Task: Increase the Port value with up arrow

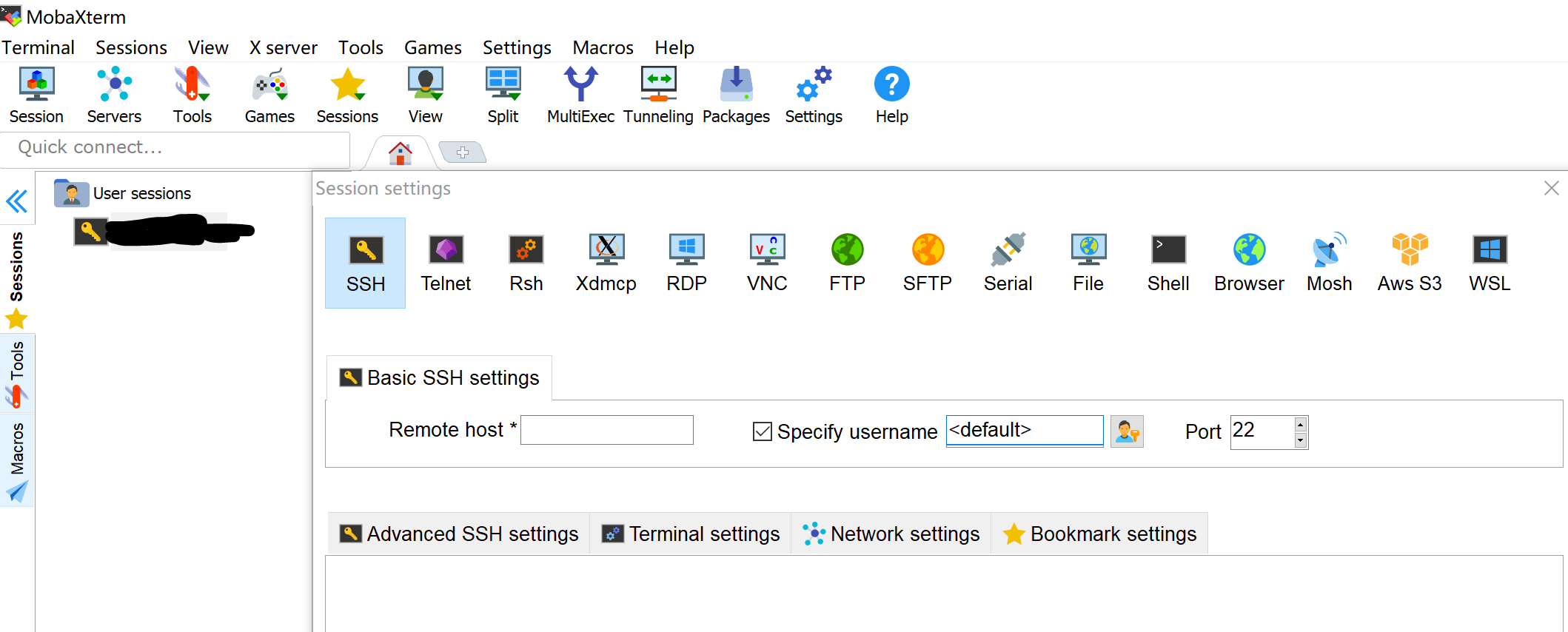Action: (x=1301, y=424)
